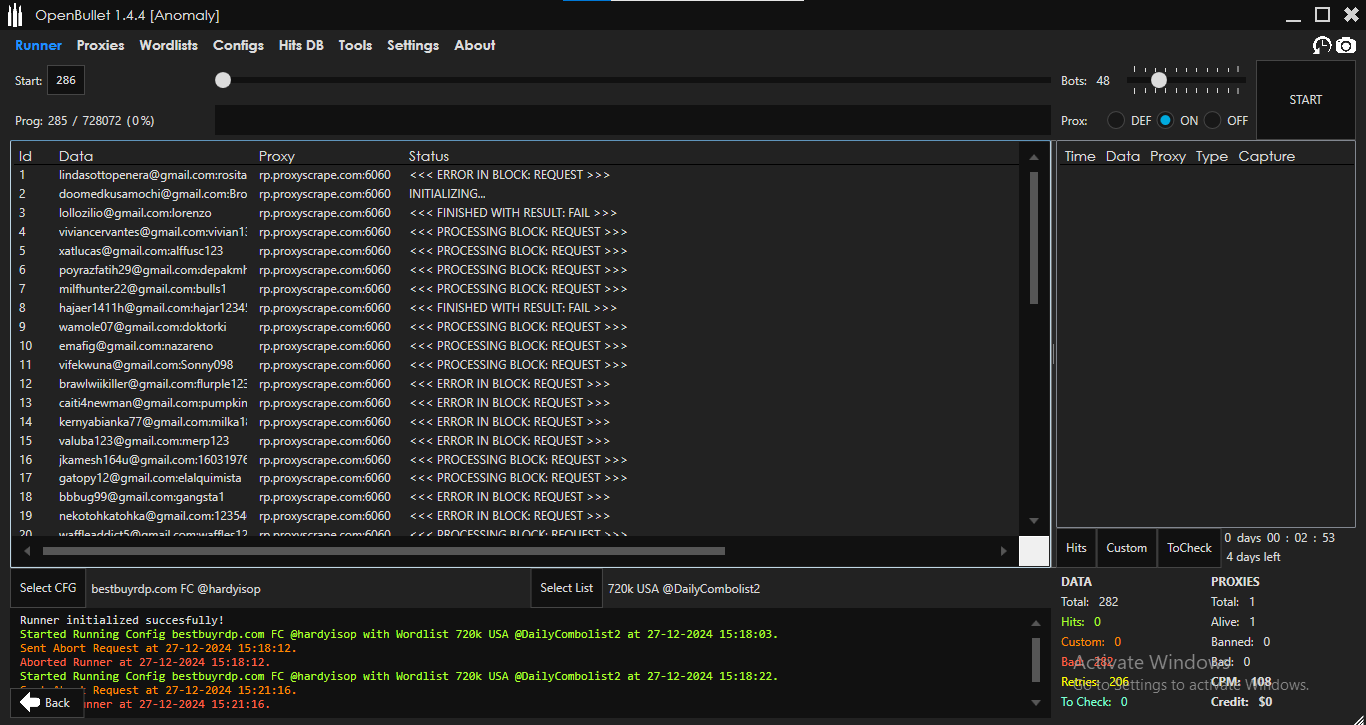This screenshot has height=725, width=1366.
Task: Show the Hits results tab
Action: click(x=1076, y=548)
